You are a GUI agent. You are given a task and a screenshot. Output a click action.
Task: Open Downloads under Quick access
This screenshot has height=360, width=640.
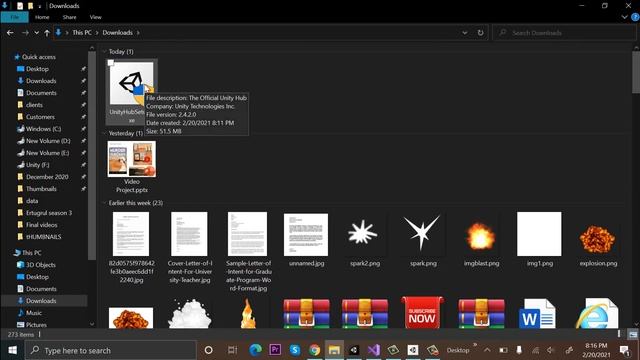pos(41,81)
